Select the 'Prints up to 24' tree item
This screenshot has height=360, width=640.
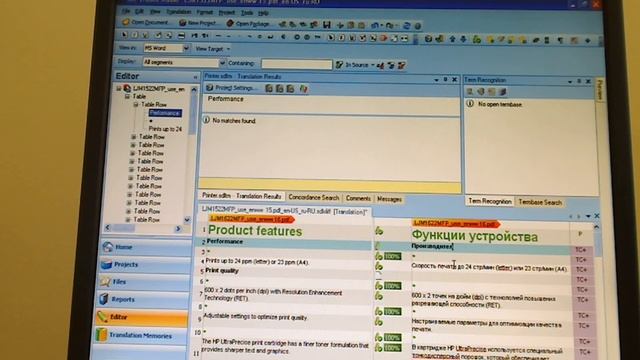coord(165,129)
